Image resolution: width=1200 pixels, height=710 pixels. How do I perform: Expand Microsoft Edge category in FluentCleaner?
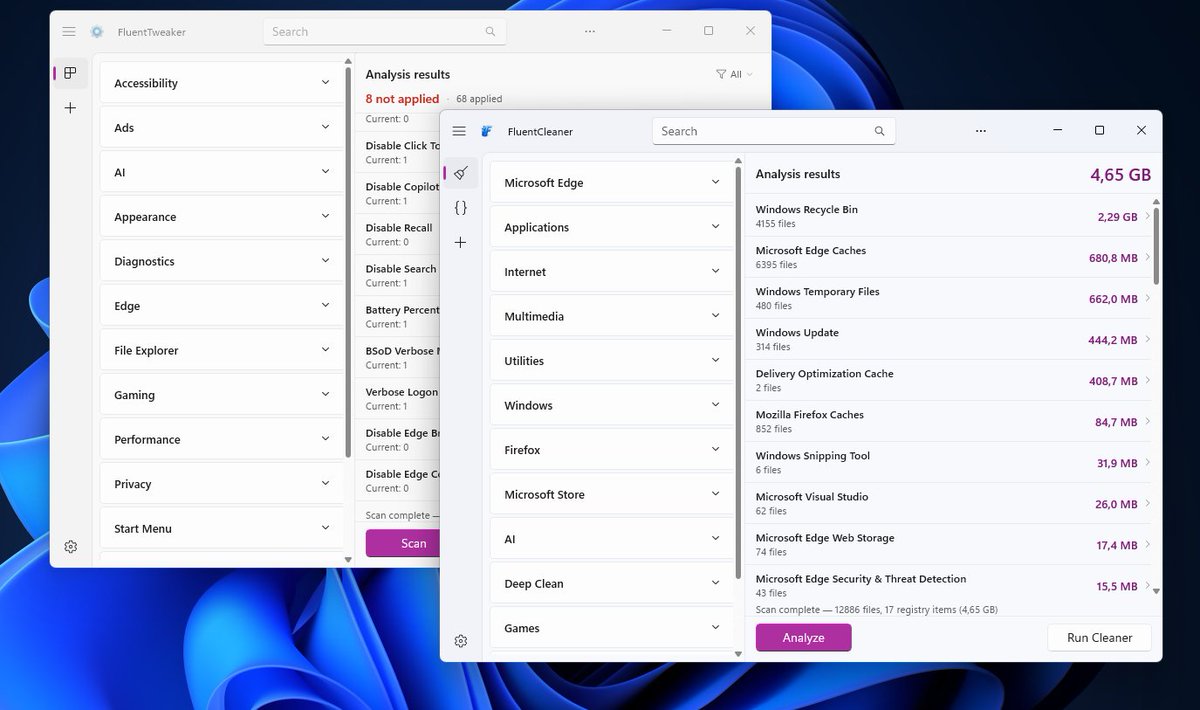coord(611,183)
